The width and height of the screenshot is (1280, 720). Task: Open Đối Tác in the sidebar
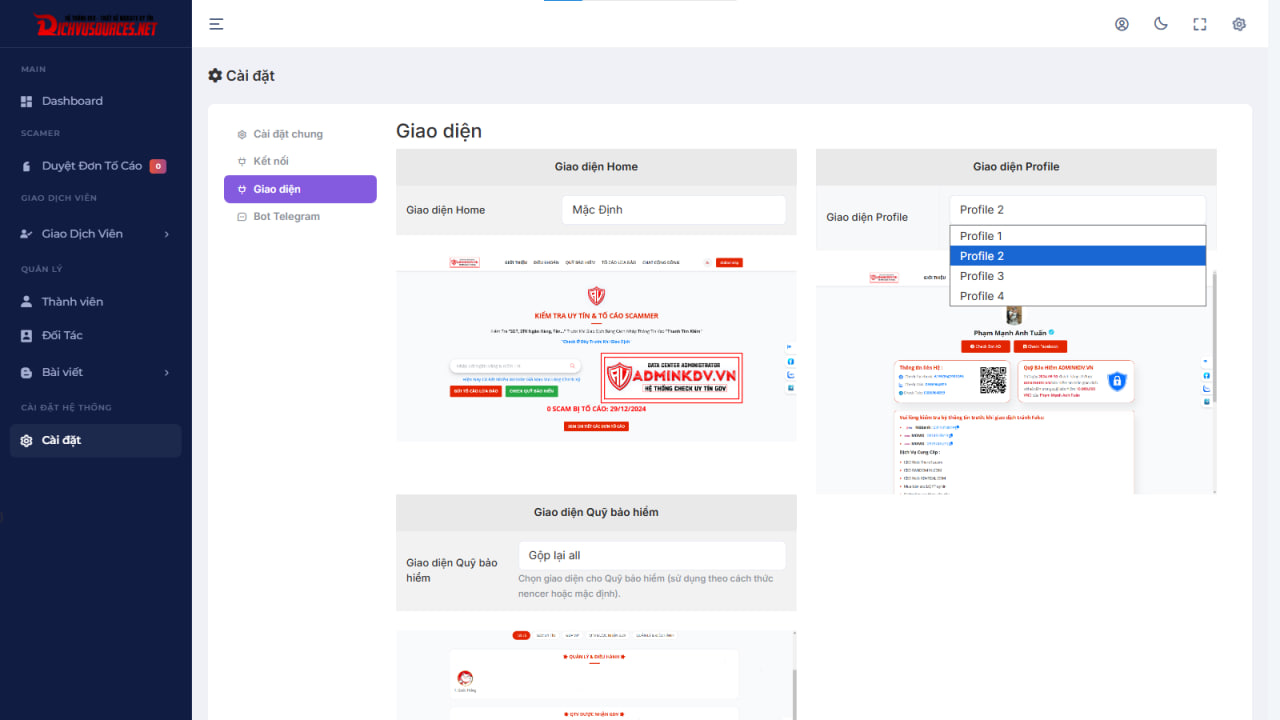coord(62,336)
